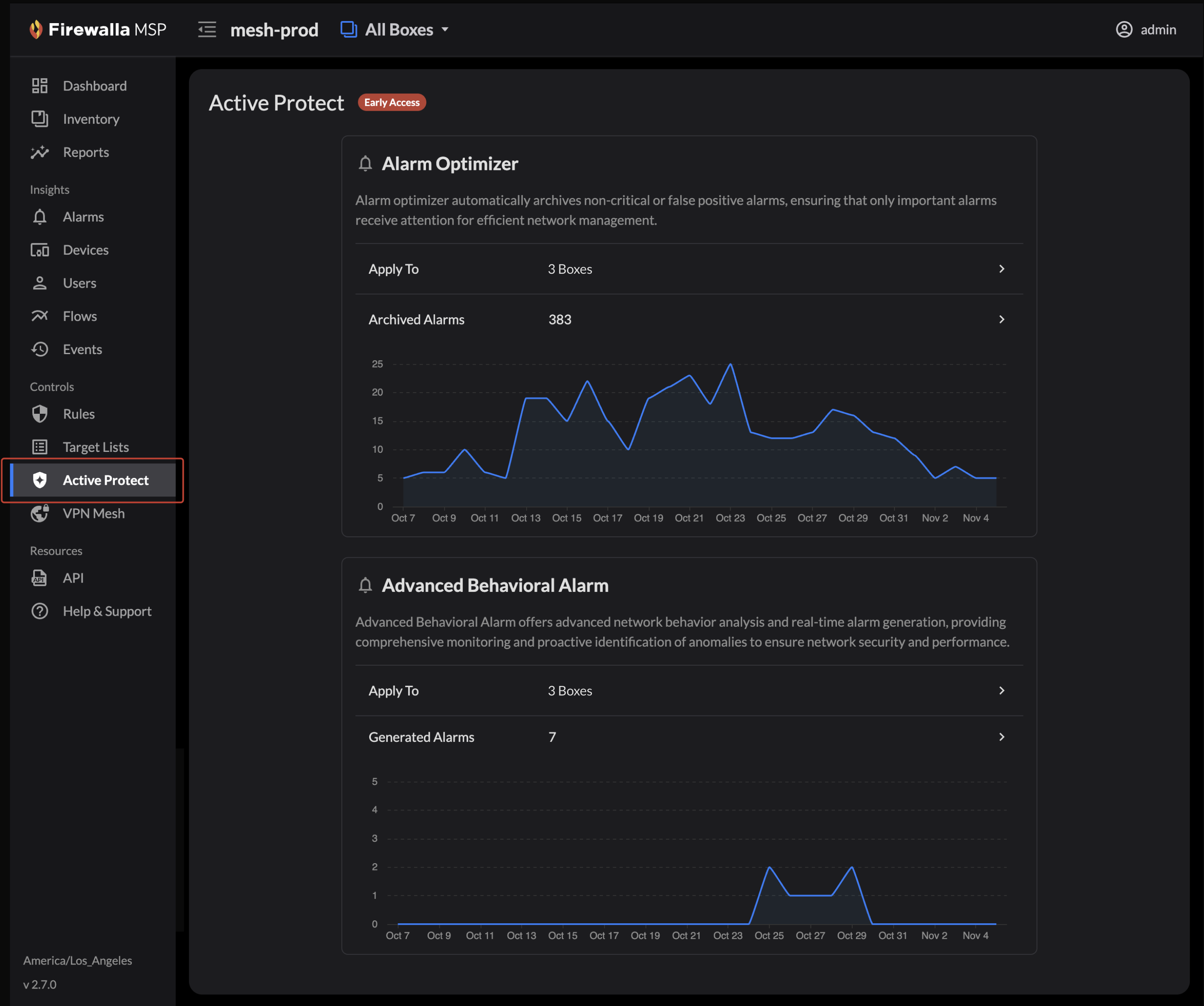Screen dimensions: 1204x1006
Task: Go to Target Lists menu item
Action: tap(95, 447)
